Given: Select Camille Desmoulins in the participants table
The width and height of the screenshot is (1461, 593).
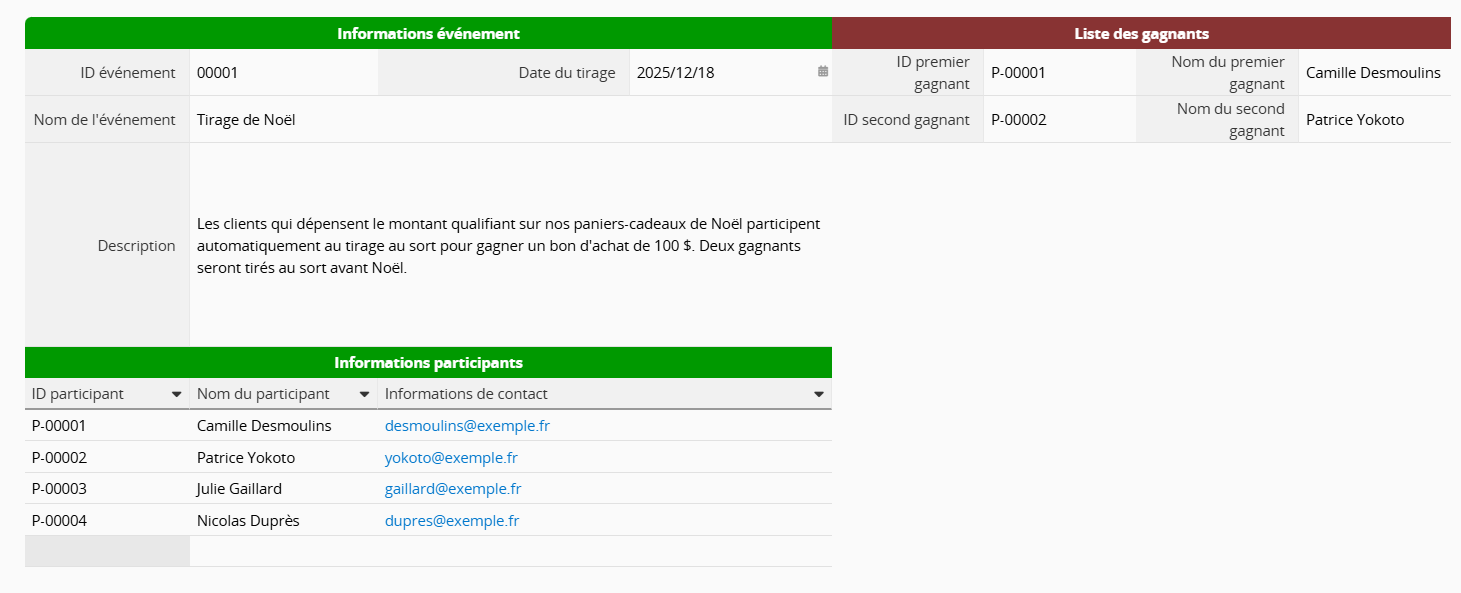Looking at the screenshot, I should [x=284, y=425].
